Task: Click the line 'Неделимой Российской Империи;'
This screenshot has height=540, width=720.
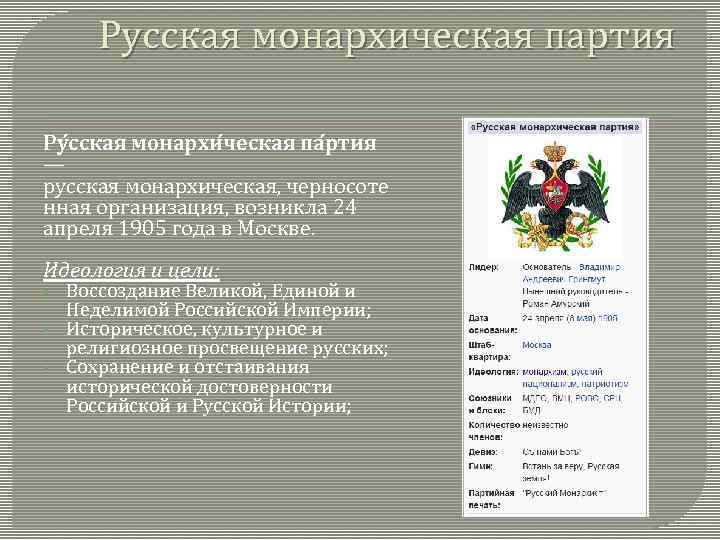Action: pos(218,310)
